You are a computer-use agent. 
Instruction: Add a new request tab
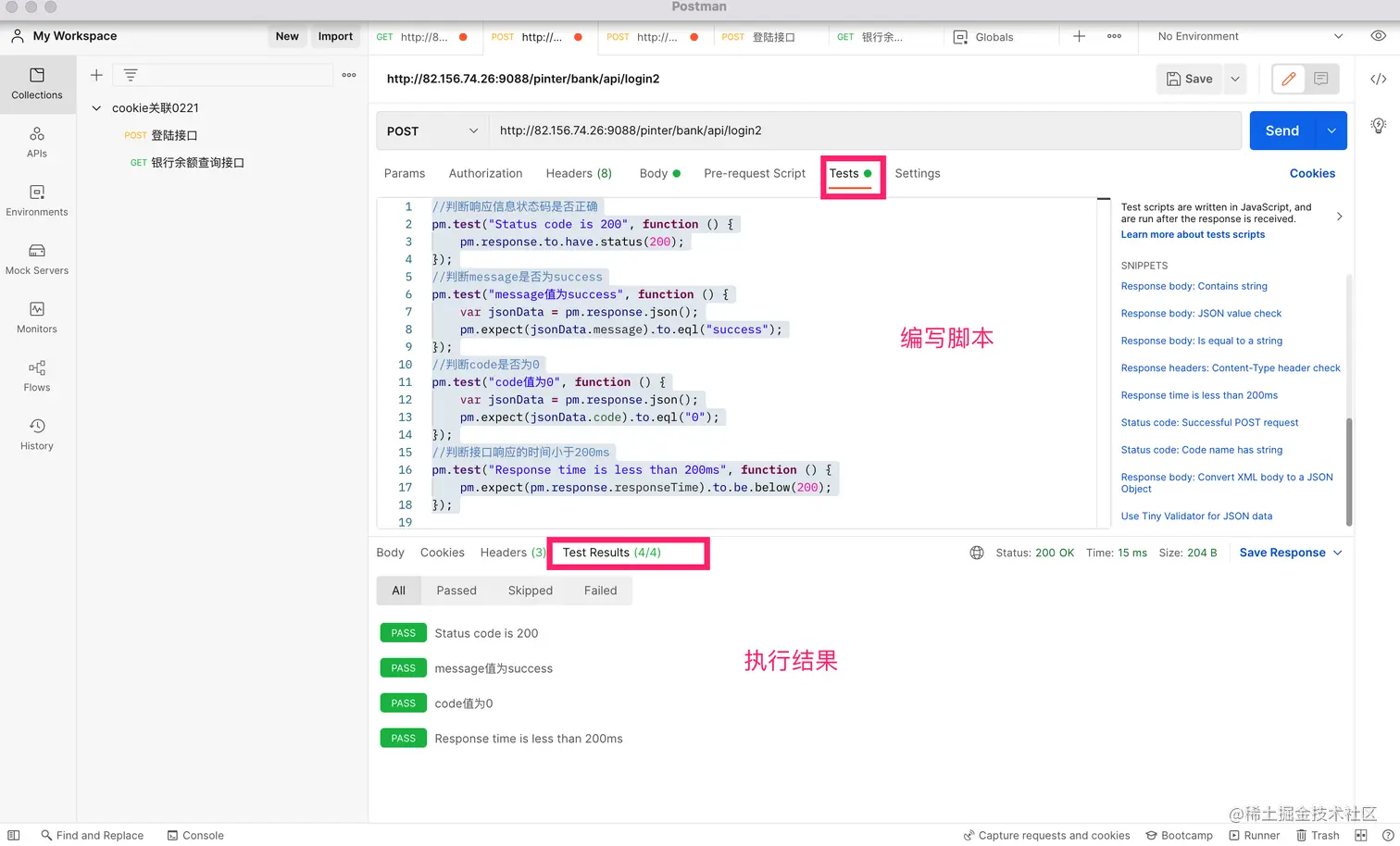(1079, 36)
